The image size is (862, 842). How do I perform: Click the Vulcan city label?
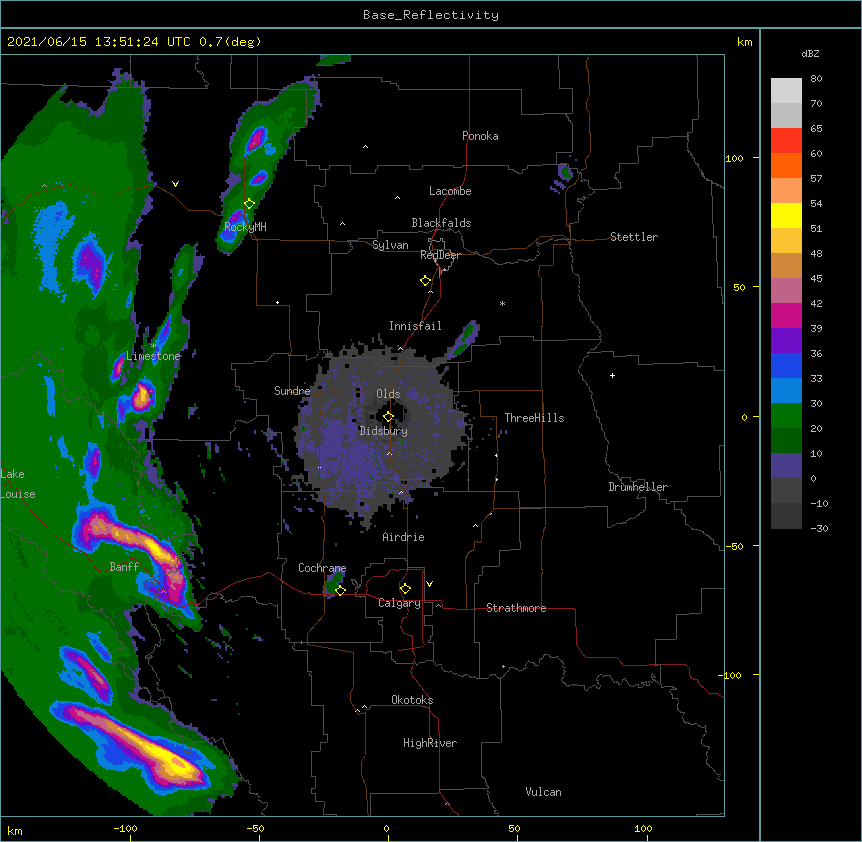[543, 792]
